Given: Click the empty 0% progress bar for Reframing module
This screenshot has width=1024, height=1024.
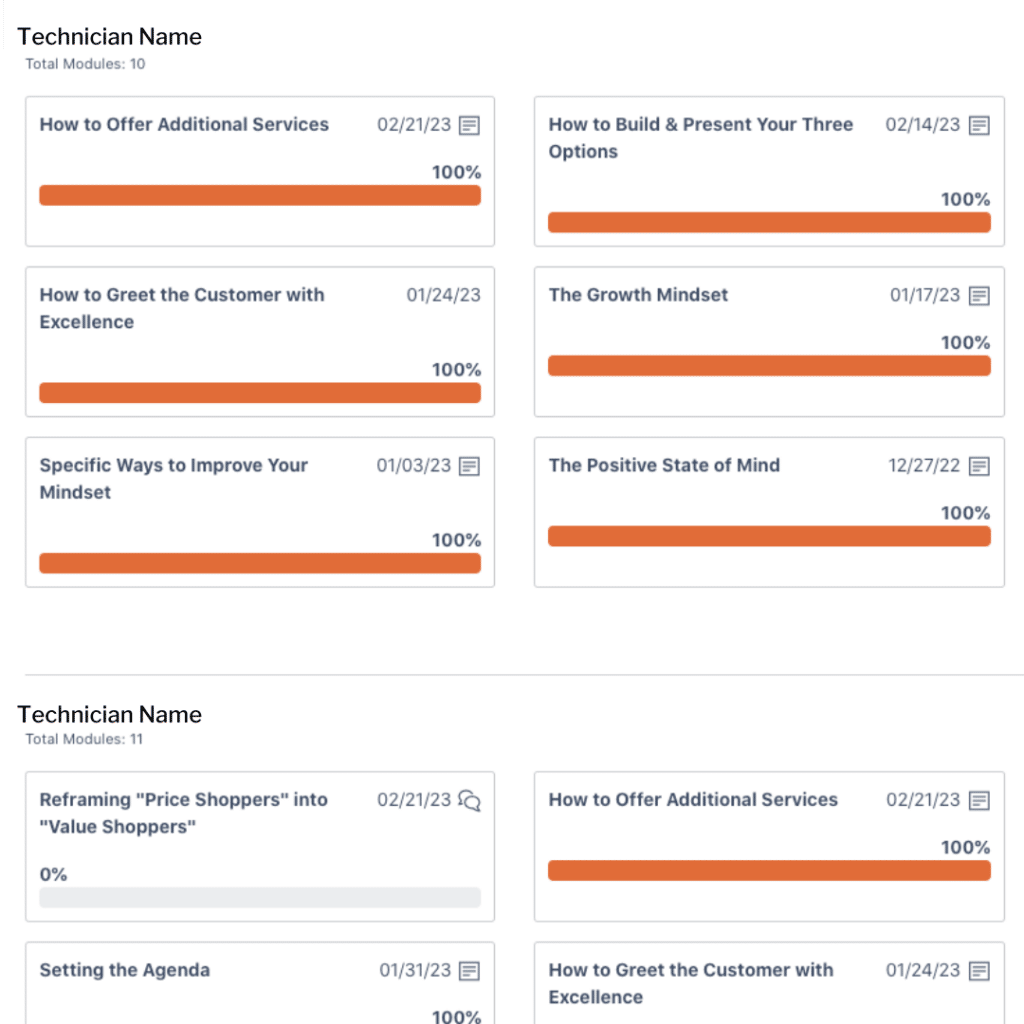Looking at the screenshot, I should tap(259, 897).
